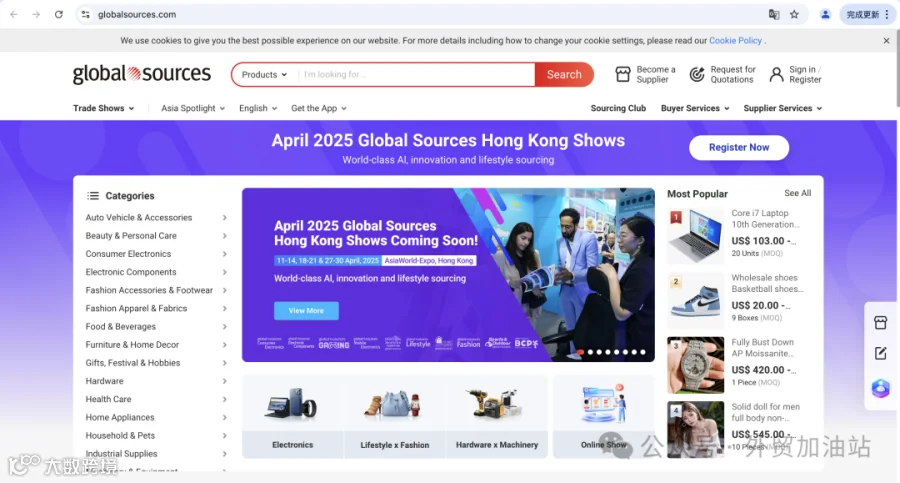The image size is (900, 483).
Task: Open the English language dropdown
Action: [x=258, y=108]
